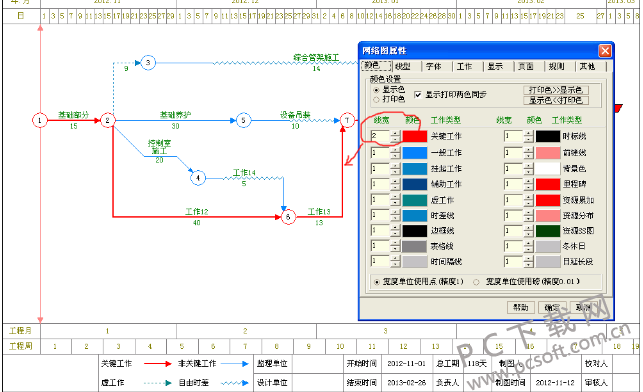Click node 7 circle next to dialog
Screen dimensions: 643x392
(347, 121)
